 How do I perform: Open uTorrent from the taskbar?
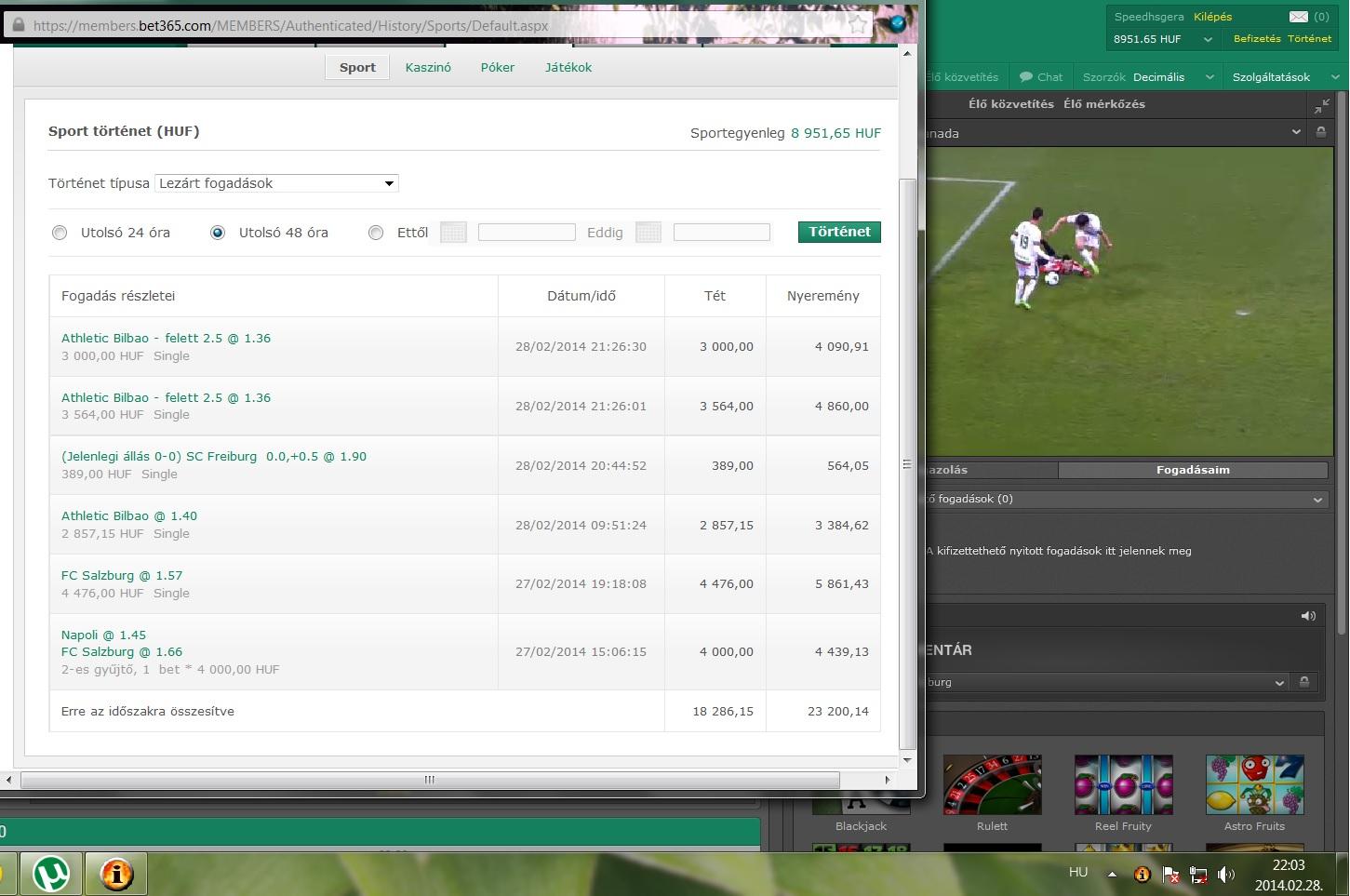(51, 875)
